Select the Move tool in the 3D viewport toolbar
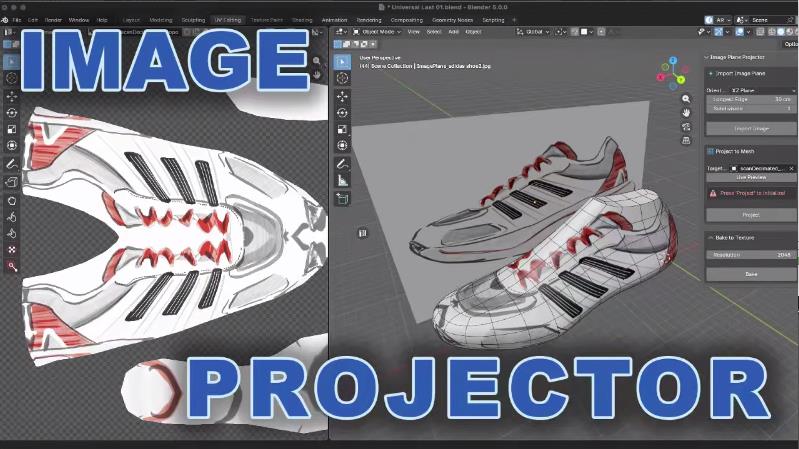This screenshot has height=449, width=799. click(342, 96)
